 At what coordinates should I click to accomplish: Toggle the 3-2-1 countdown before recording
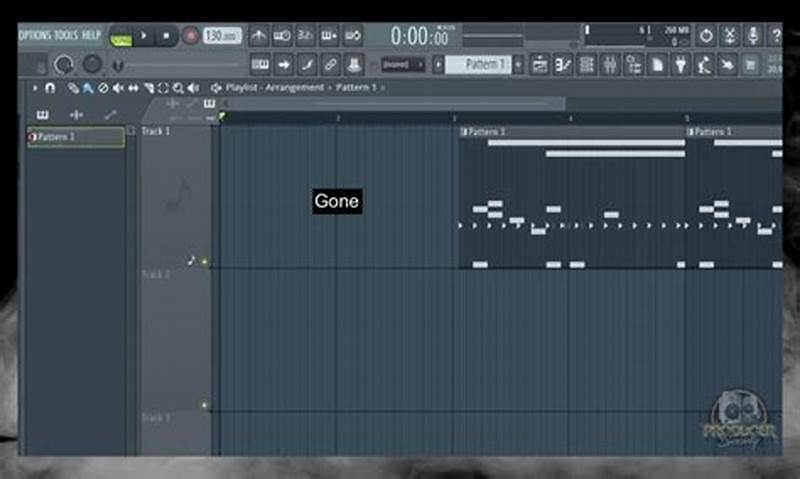tap(305, 36)
